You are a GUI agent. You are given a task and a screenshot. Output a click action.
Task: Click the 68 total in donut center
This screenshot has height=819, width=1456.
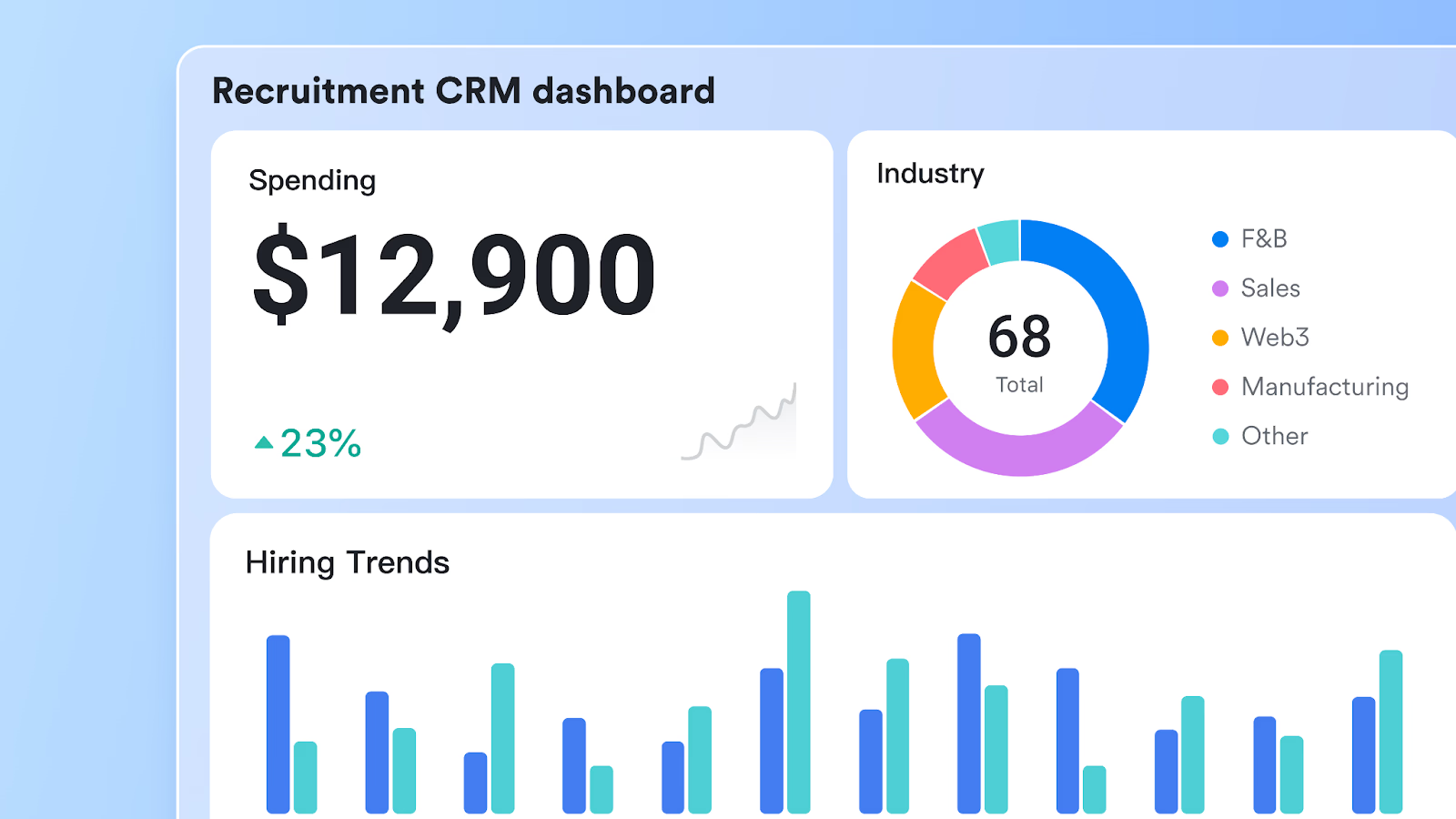1019,337
